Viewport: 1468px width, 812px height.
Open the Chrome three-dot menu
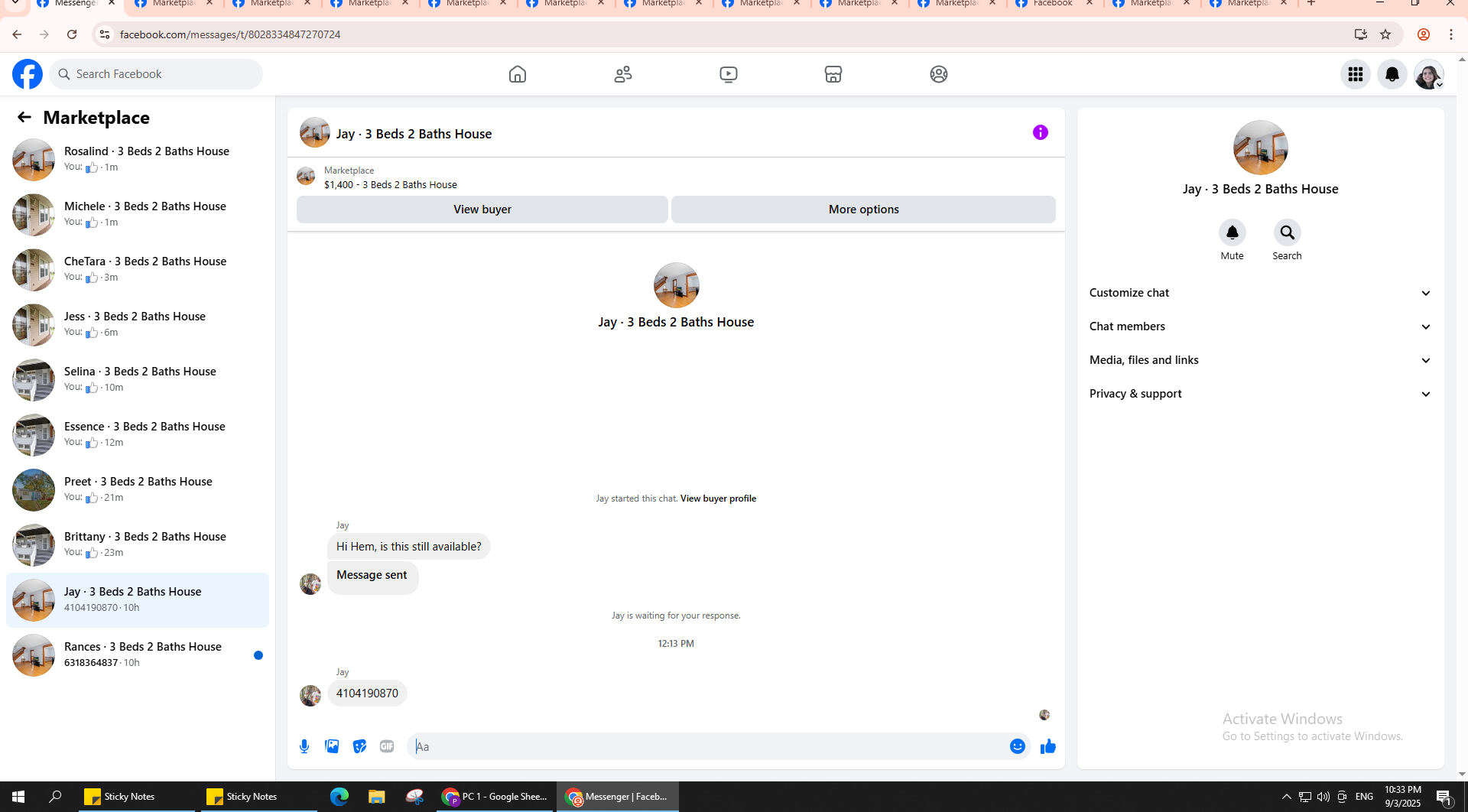1451,34
